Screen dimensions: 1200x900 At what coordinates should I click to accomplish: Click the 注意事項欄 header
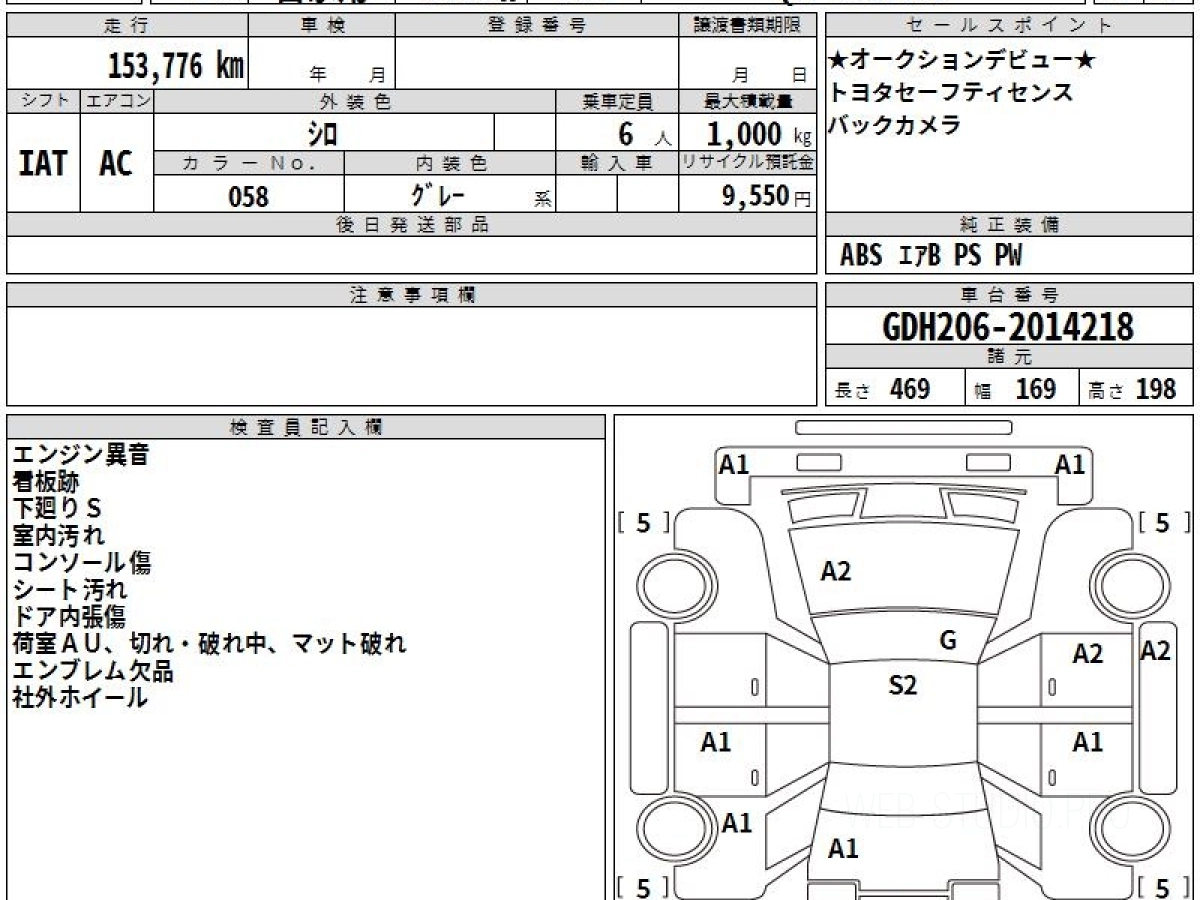(x=412, y=294)
